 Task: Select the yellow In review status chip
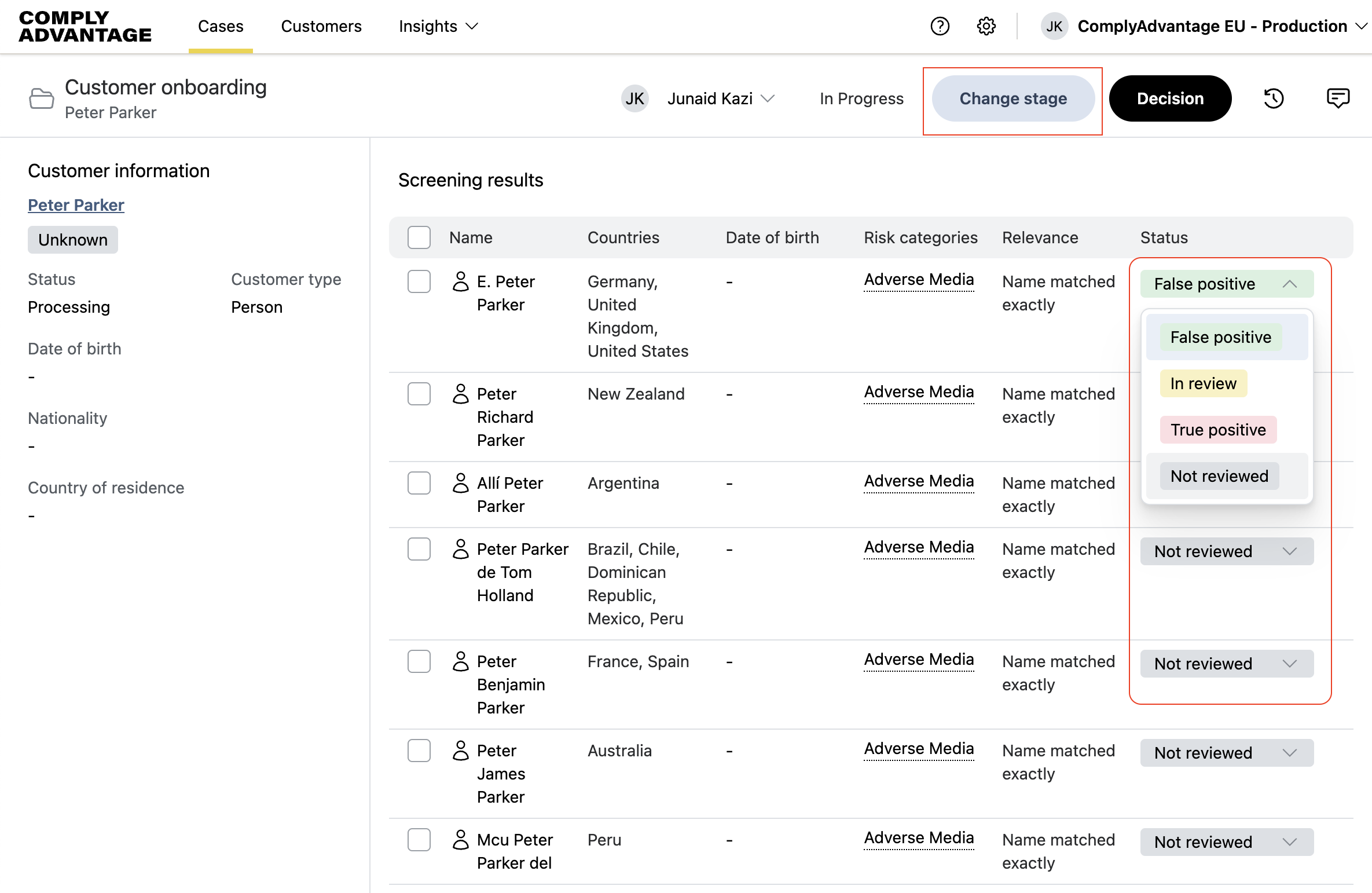coord(1203,383)
